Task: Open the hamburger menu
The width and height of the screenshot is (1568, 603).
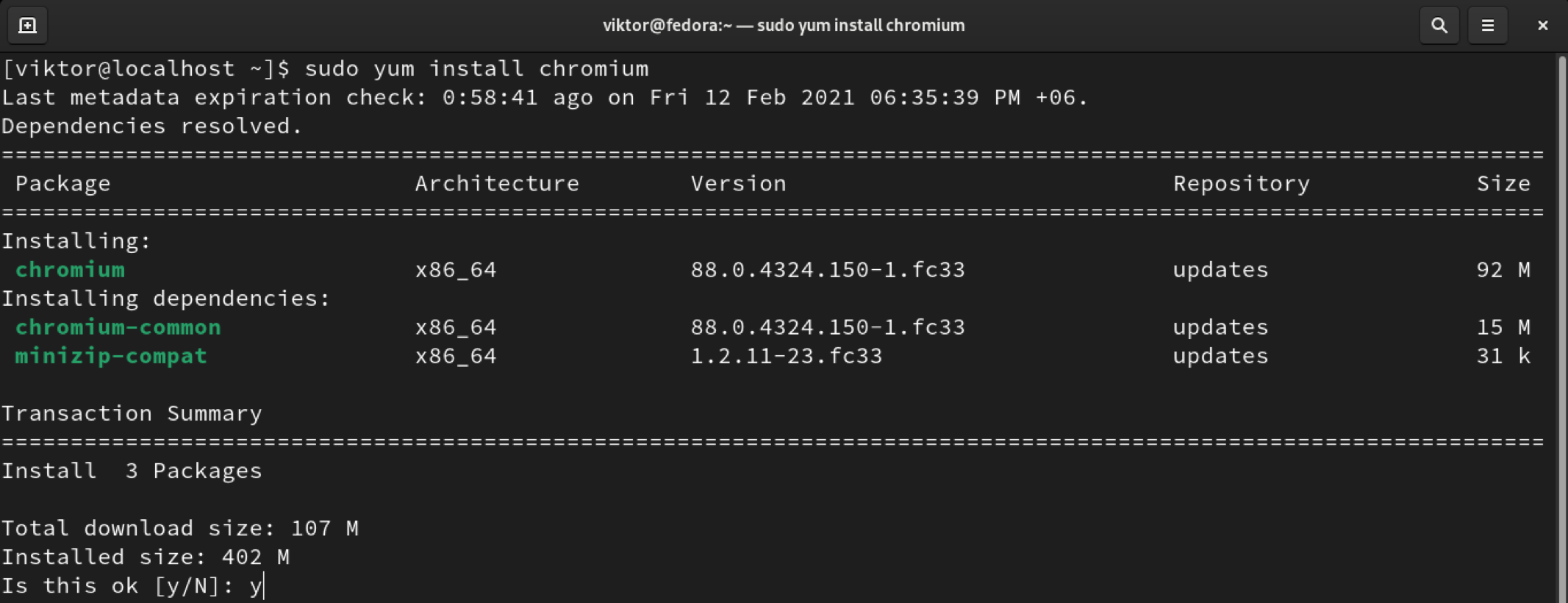Action: click(x=1487, y=26)
